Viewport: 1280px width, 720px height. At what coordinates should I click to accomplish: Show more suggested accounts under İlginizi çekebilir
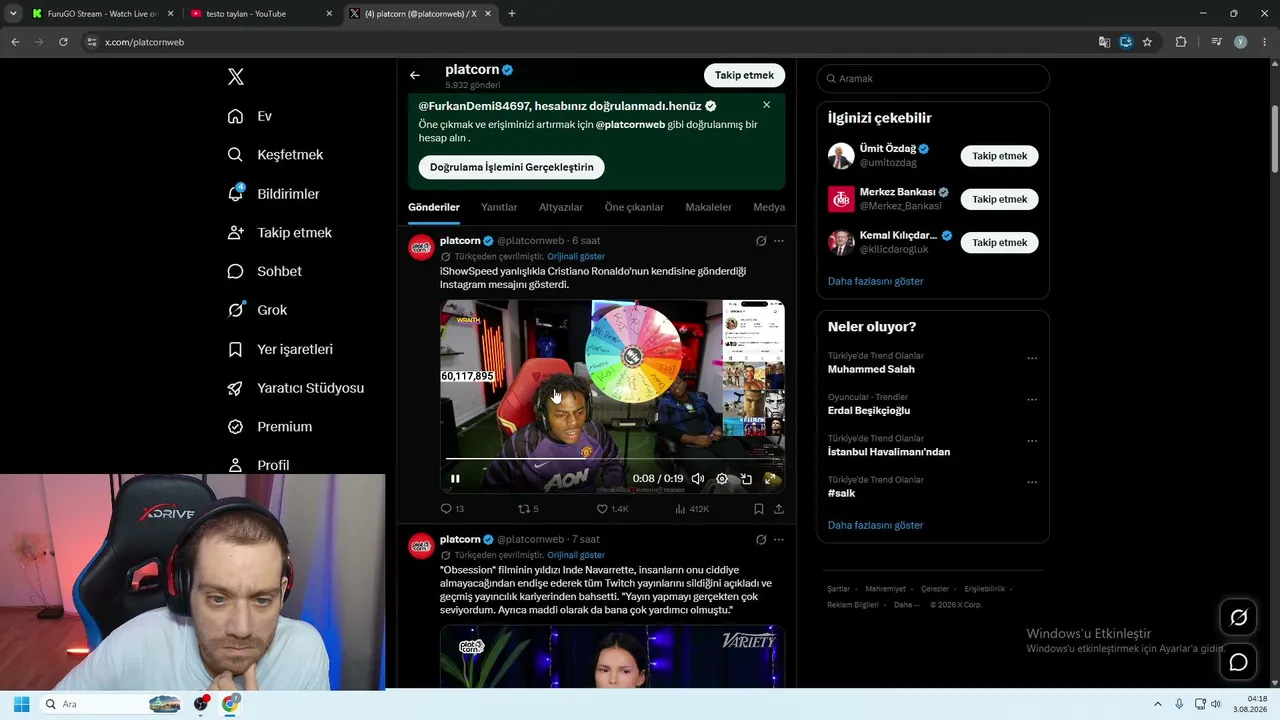pyautogui.click(x=875, y=281)
